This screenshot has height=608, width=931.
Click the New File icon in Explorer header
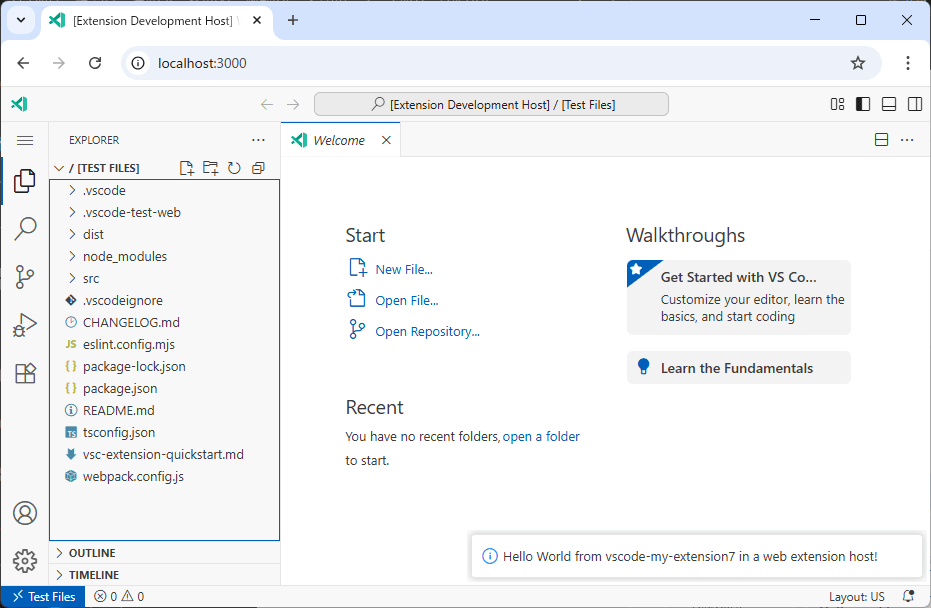[x=186, y=168]
